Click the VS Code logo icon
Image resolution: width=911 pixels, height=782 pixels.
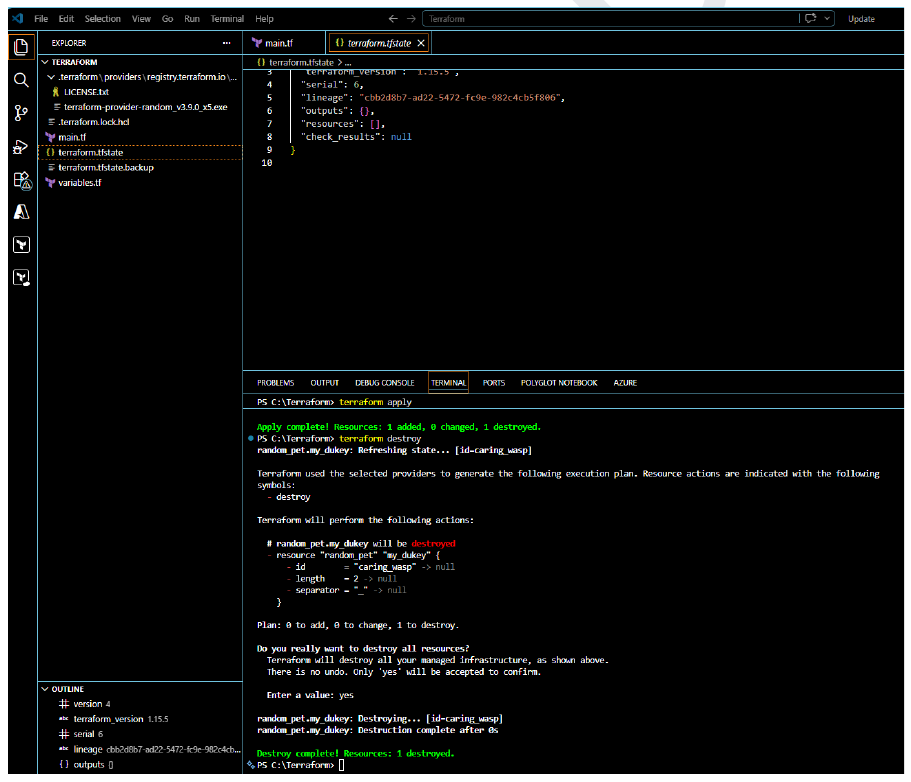pos(18,19)
